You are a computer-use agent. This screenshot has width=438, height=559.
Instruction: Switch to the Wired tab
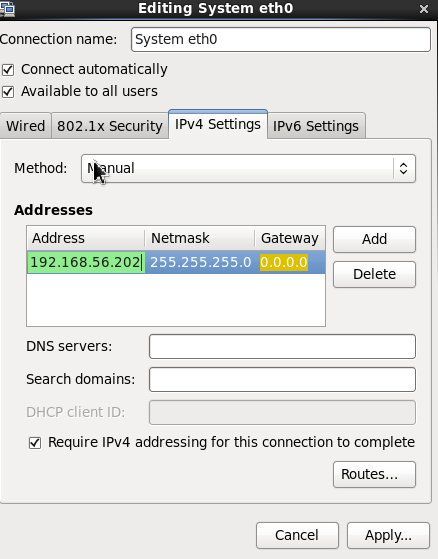26,126
